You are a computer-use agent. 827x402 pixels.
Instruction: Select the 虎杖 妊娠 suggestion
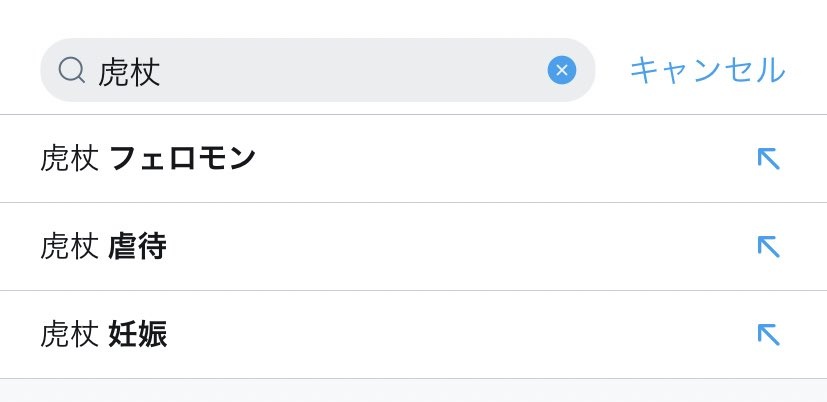(x=414, y=334)
